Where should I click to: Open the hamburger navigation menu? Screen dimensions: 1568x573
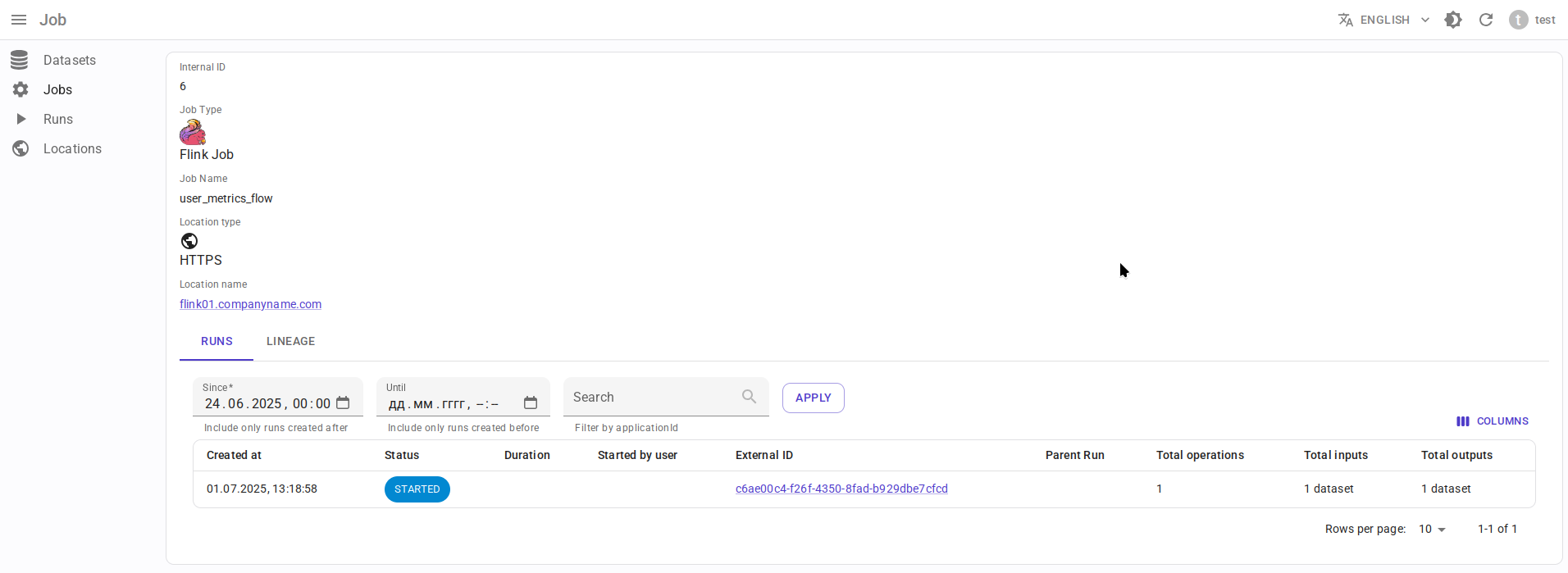pyautogui.click(x=19, y=20)
